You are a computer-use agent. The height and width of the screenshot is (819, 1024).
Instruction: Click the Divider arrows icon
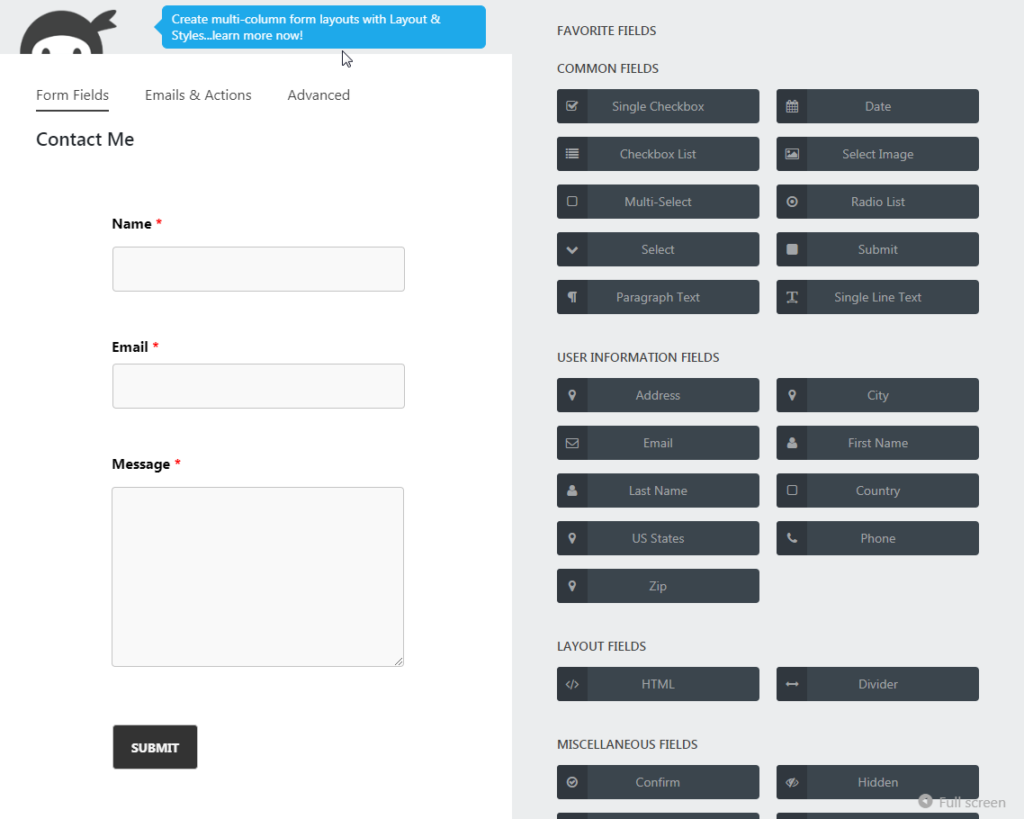click(x=792, y=684)
